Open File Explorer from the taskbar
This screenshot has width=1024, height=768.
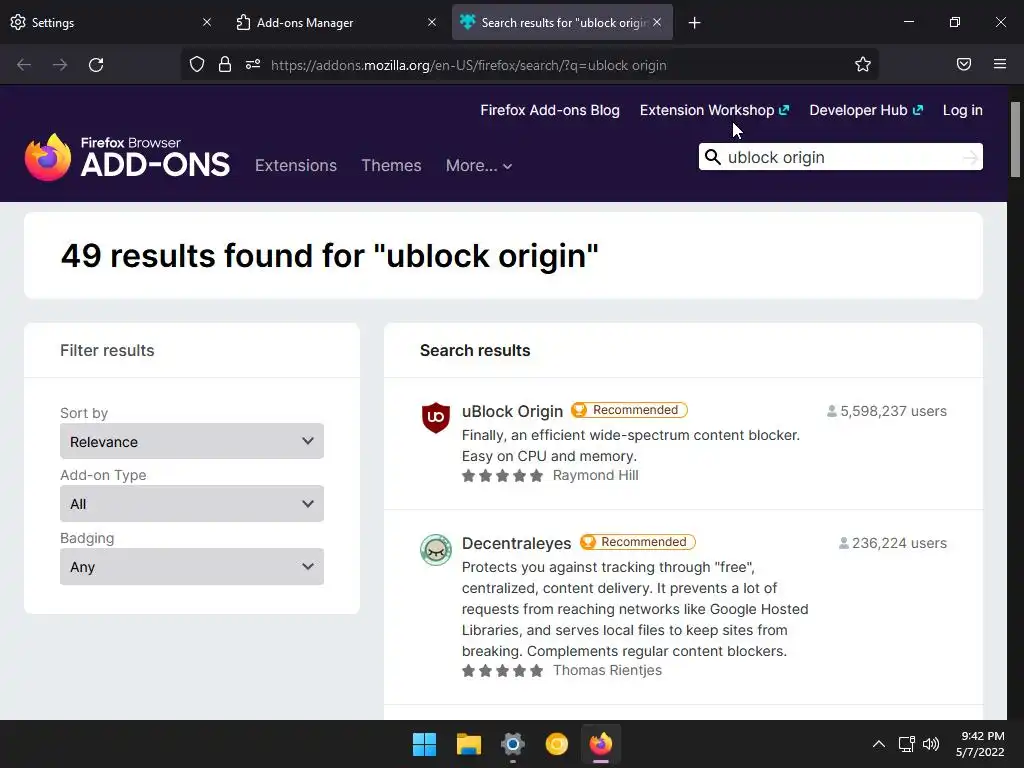point(468,744)
